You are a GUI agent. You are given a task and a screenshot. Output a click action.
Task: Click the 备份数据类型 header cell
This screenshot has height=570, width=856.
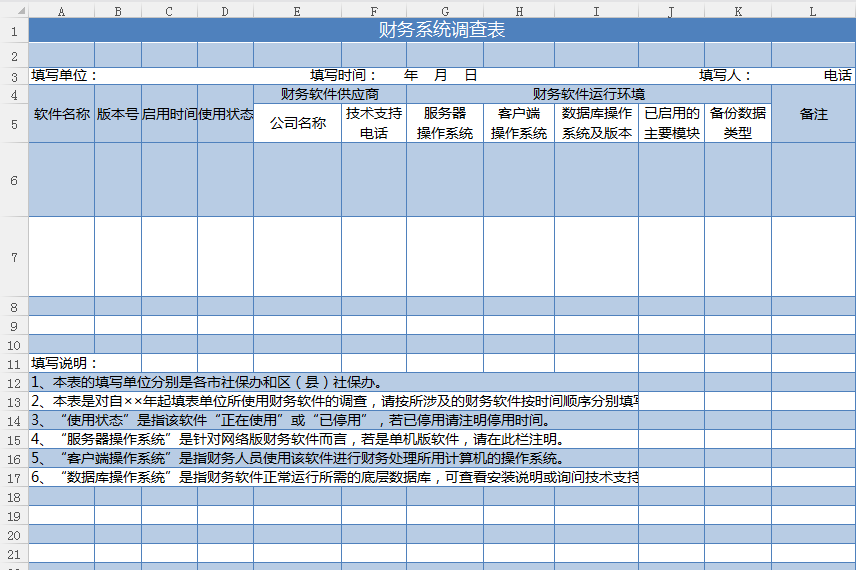[x=737, y=124]
